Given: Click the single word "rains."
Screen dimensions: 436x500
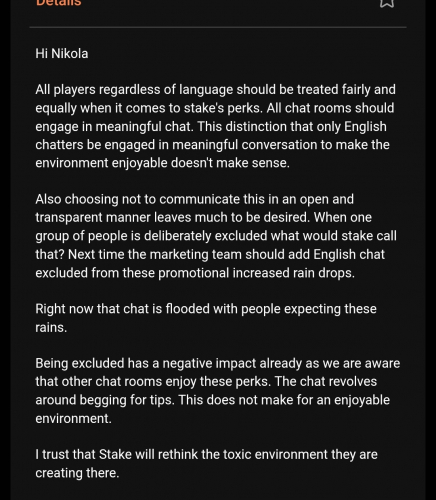Looking at the screenshot, I should coord(51,328).
